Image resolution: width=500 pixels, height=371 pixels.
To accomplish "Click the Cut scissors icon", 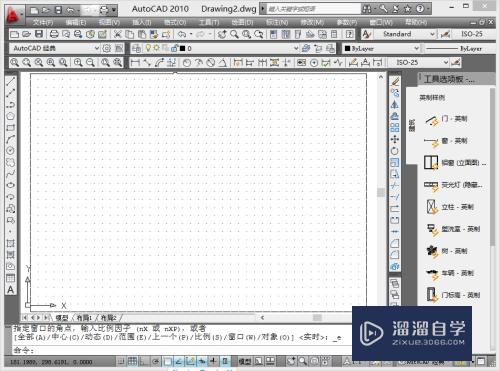I will click(x=117, y=34).
